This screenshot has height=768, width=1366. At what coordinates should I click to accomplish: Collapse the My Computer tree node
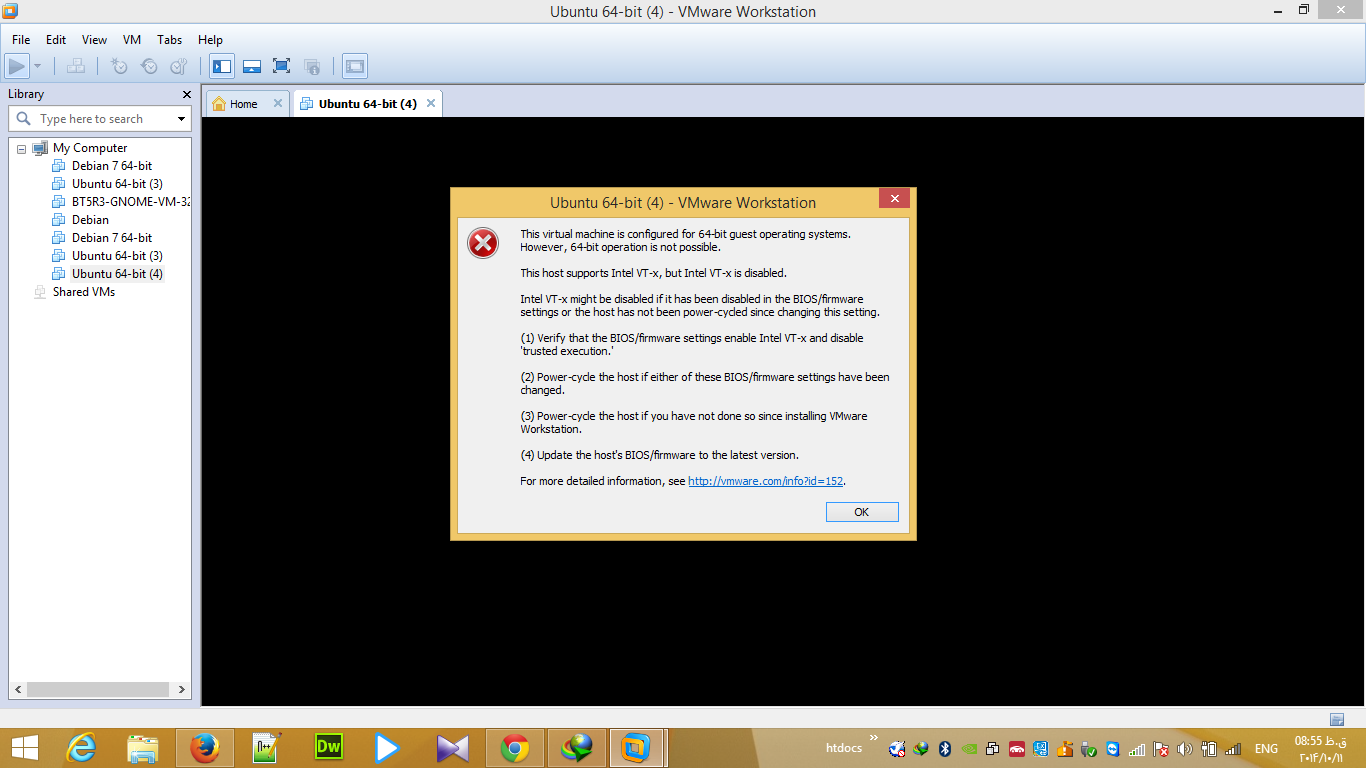click(x=21, y=148)
